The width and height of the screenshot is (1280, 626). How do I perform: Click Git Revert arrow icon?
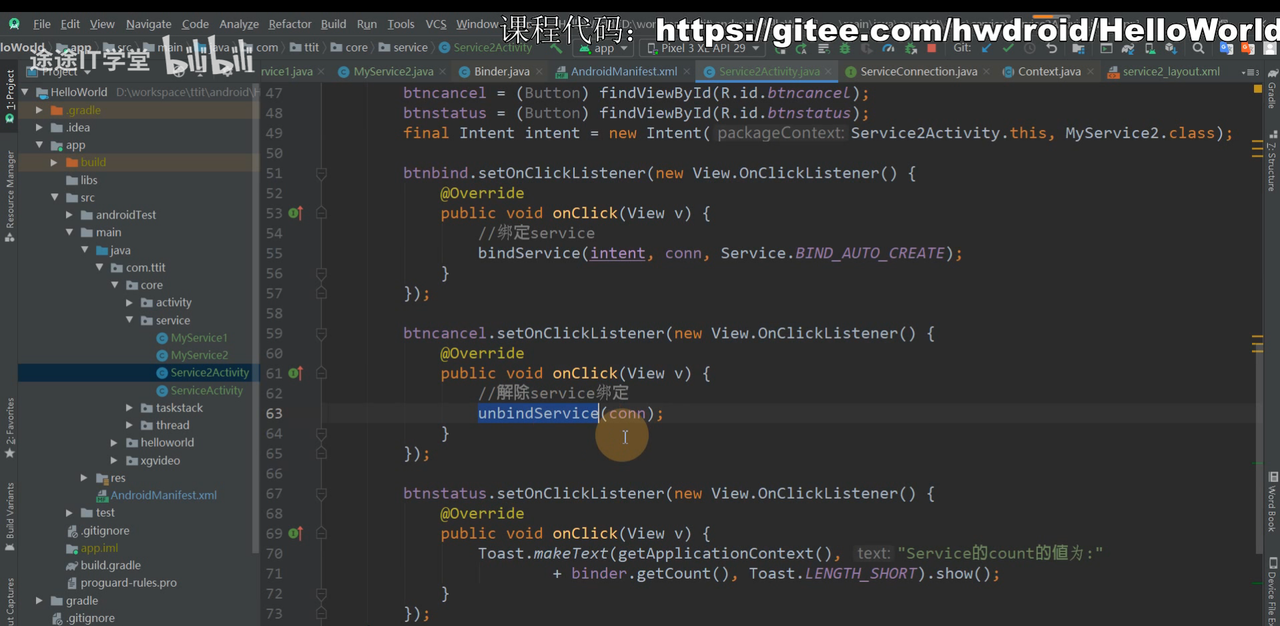(x=1052, y=47)
